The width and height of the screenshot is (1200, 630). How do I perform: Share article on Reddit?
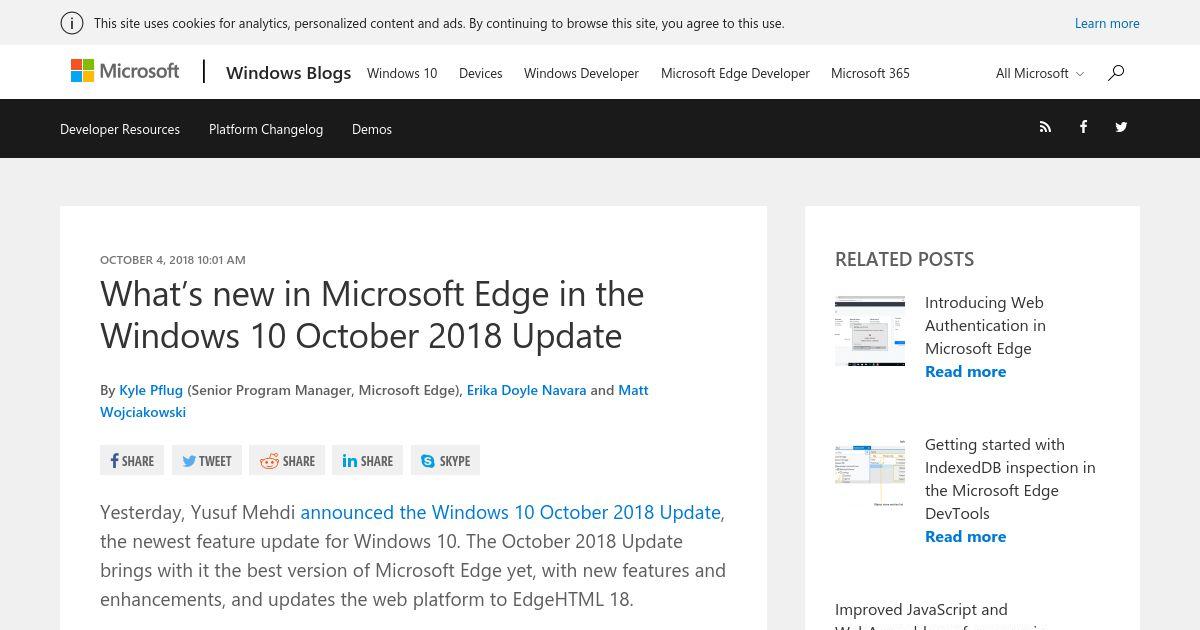pyautogui.click(x=287, y=460)
